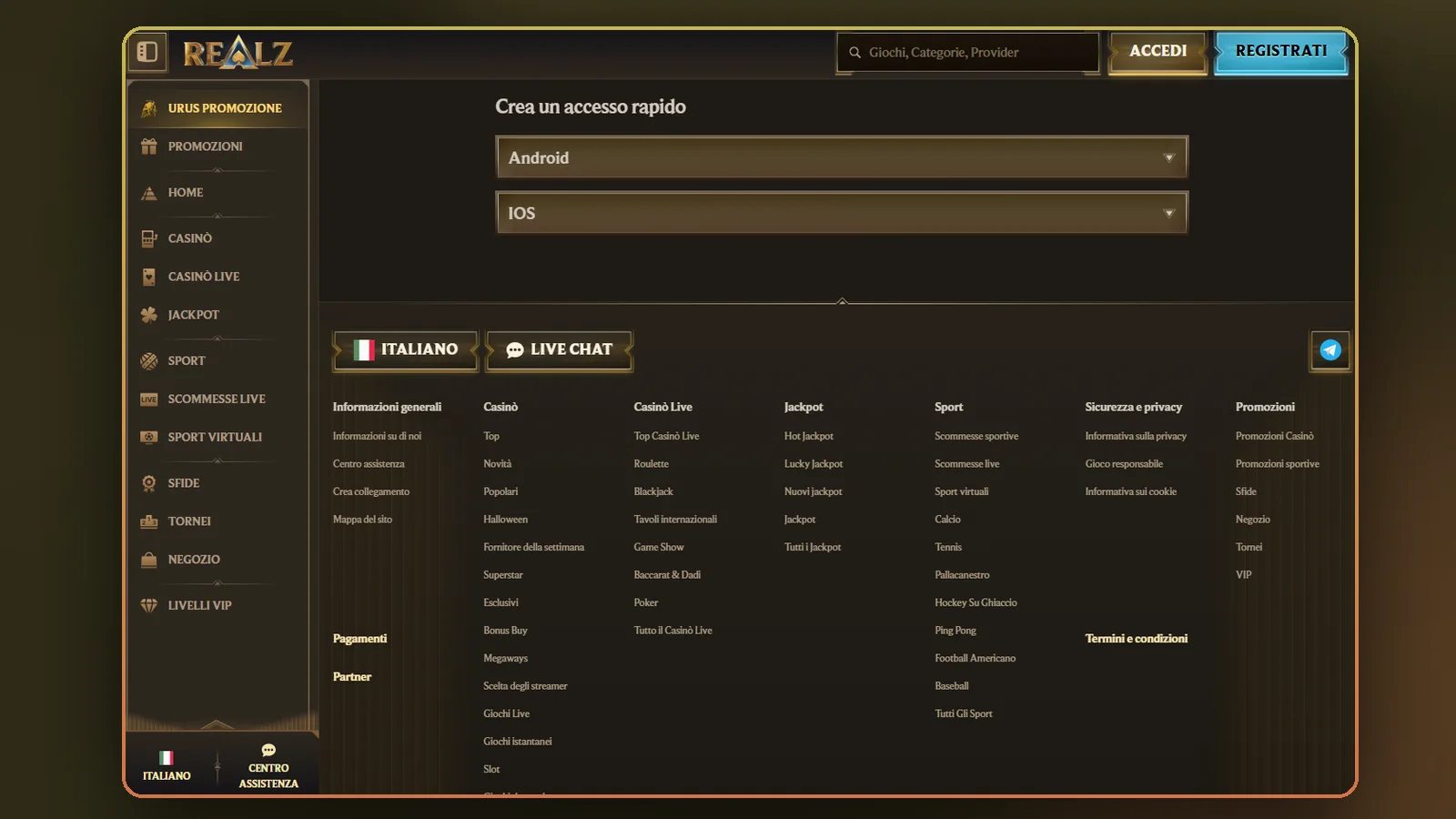1456x819 pixels.
Task: Click the Sfide badge icon
Action: 149,483
